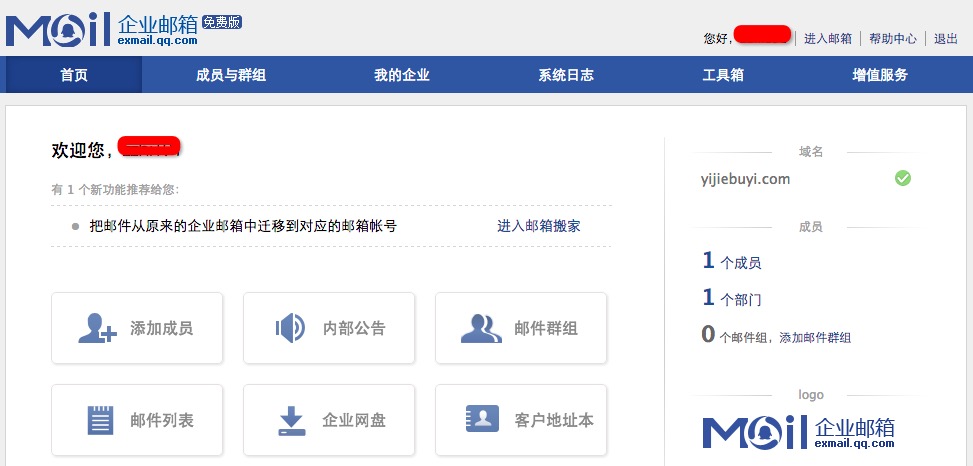Open the 邮件列表 card
The width and height of the screenshot is (973, 466).
pos(137,420)
